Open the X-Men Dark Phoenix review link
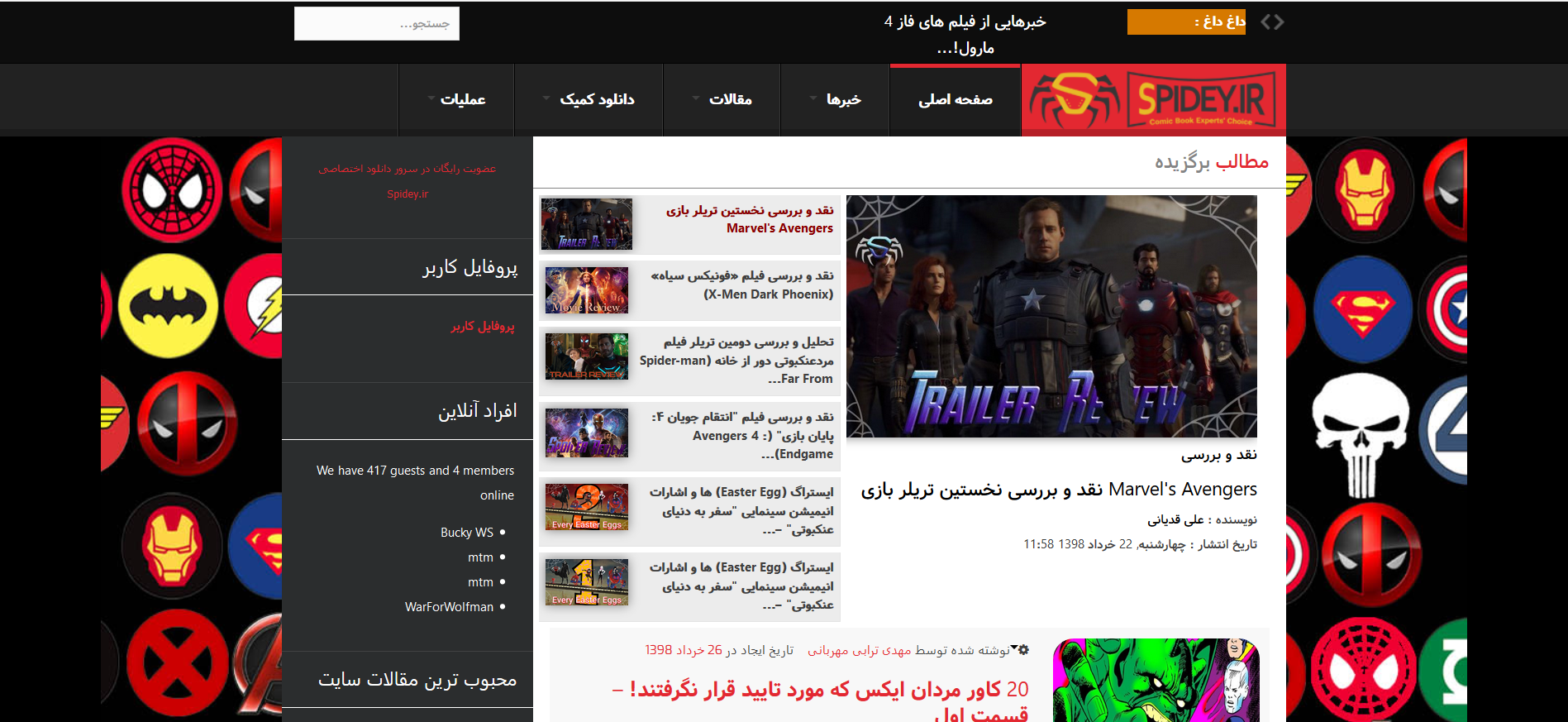The image size is (1568, 722). 742,285
